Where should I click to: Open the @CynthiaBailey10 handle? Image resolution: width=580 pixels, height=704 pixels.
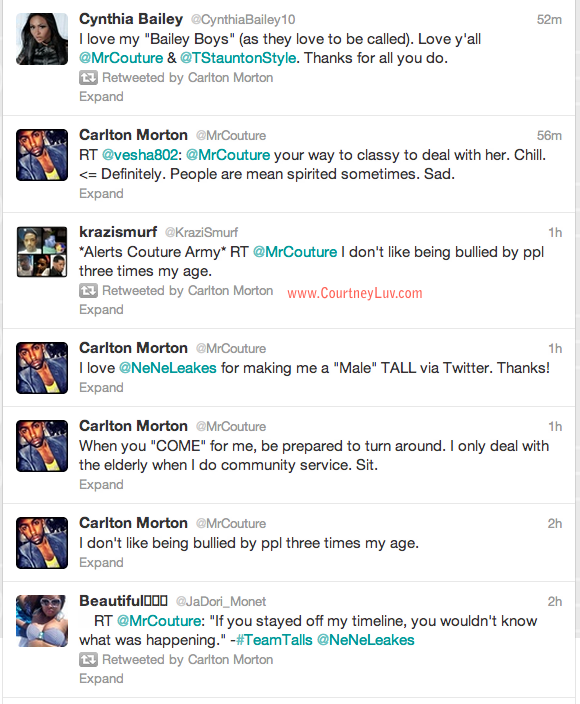coord(243,20)
